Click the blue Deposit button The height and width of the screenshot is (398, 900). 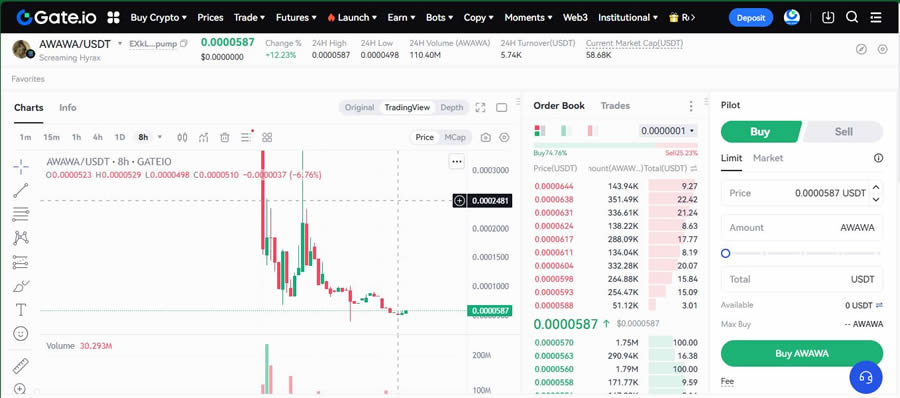click(x=751, y=18)
